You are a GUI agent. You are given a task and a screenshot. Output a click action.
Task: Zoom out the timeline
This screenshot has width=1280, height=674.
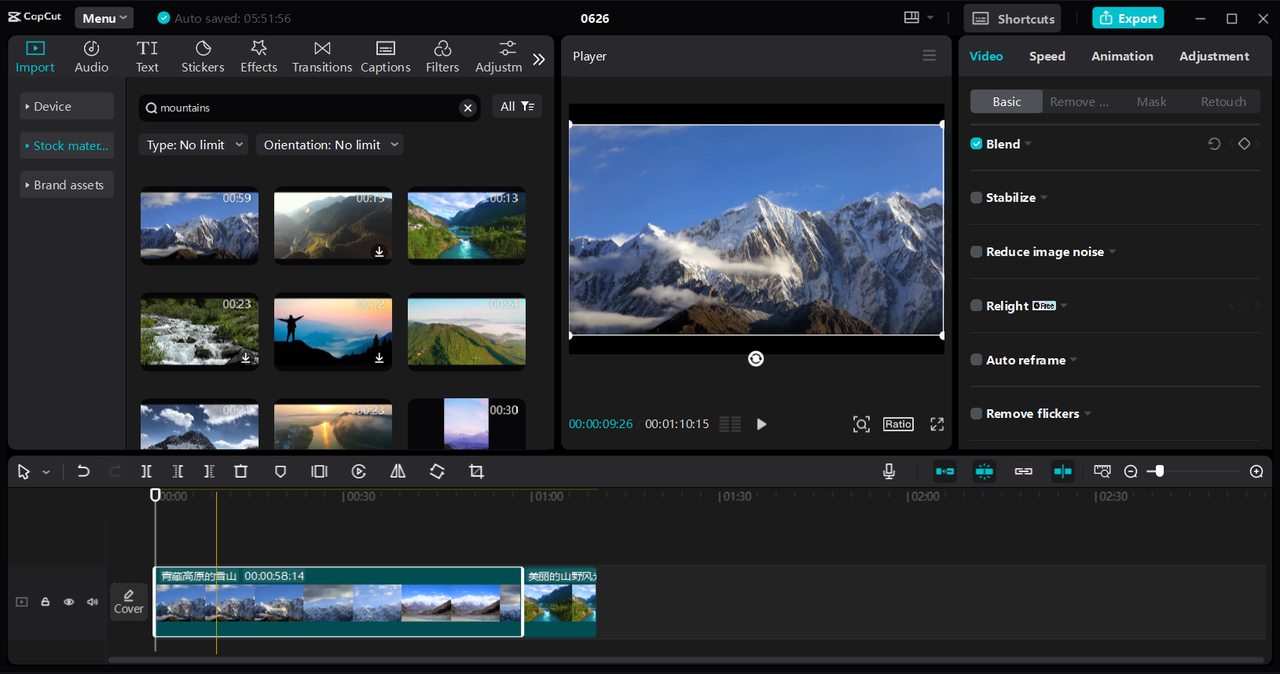pyautogui.click(x=1131, y=471)
